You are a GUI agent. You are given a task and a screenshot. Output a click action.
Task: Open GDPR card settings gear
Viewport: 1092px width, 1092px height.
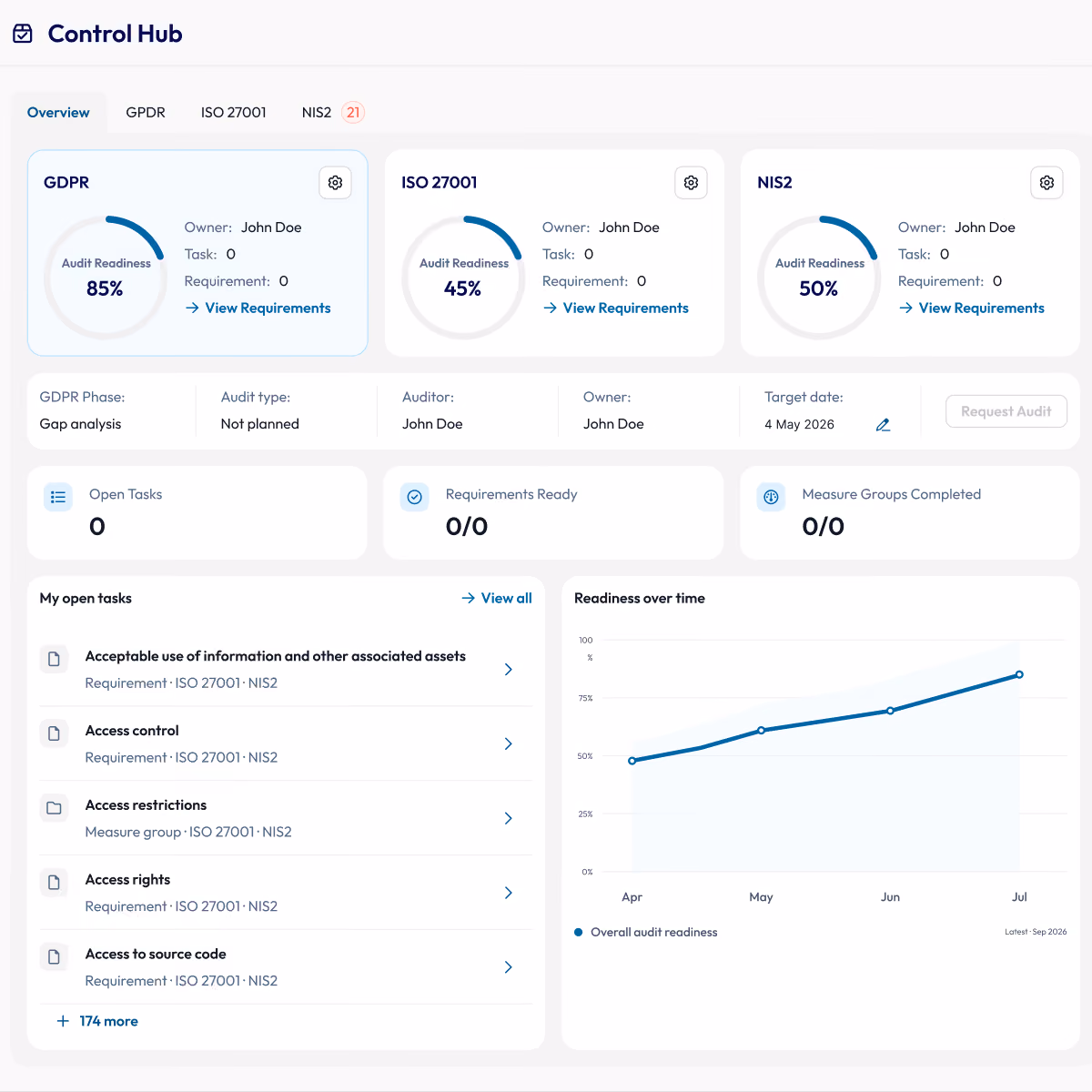click(335, 183)
